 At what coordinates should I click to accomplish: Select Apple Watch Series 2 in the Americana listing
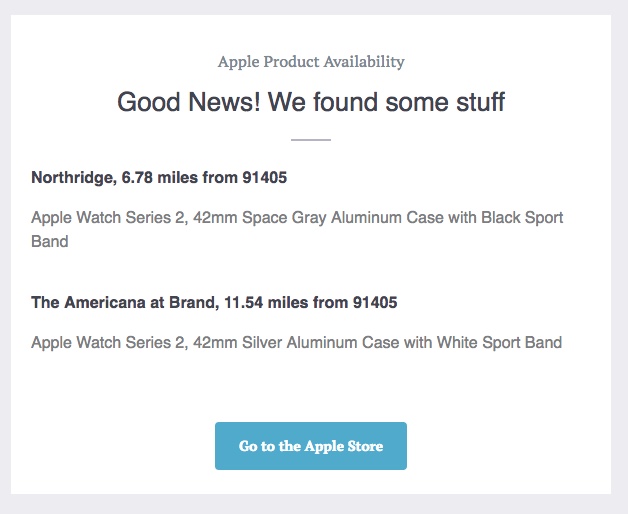110,343
